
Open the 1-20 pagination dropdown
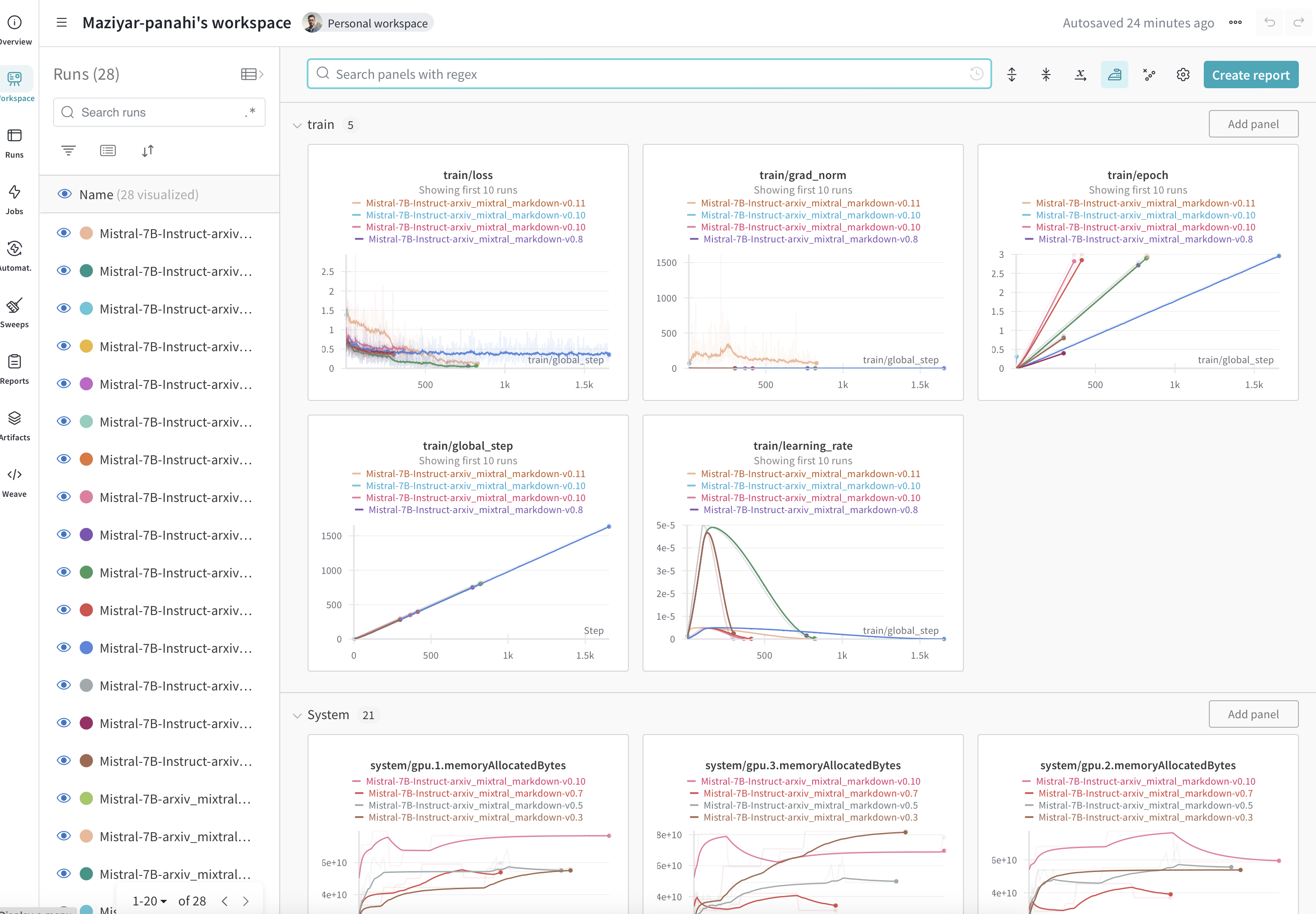pyautogui.click(x=150, y=901)
